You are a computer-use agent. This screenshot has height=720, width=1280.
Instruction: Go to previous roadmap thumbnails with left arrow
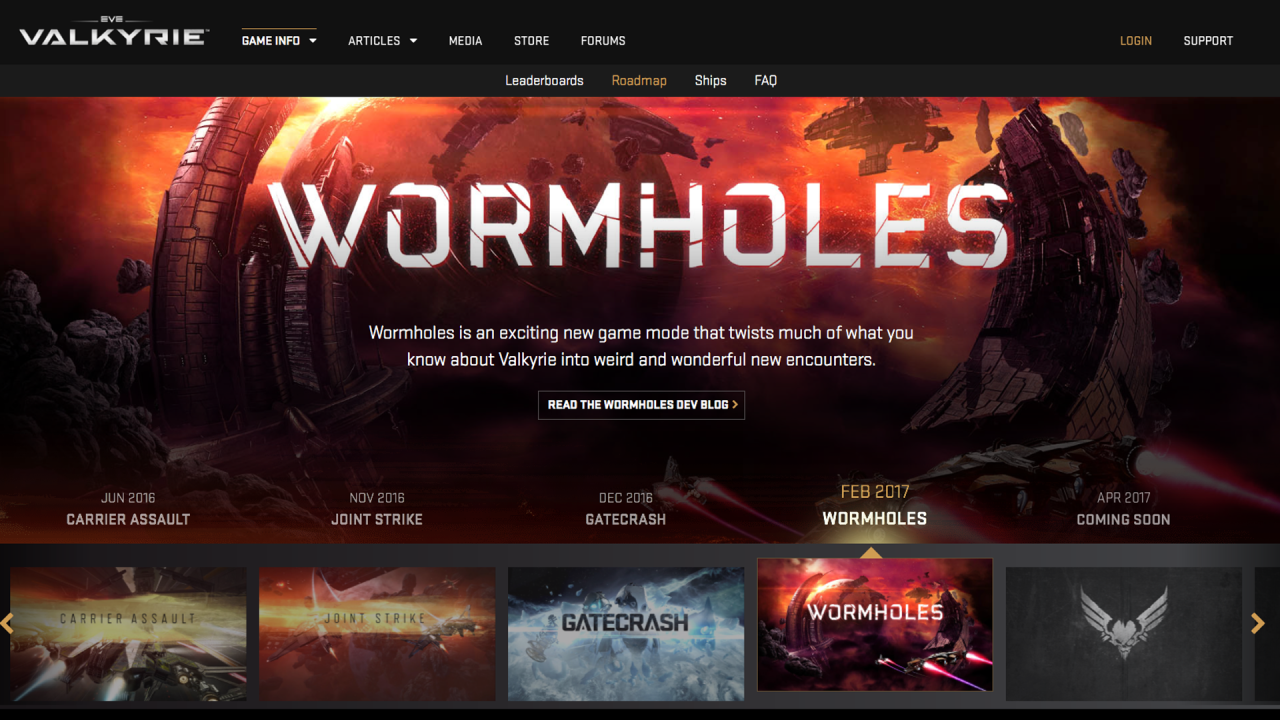pos(7,624)
